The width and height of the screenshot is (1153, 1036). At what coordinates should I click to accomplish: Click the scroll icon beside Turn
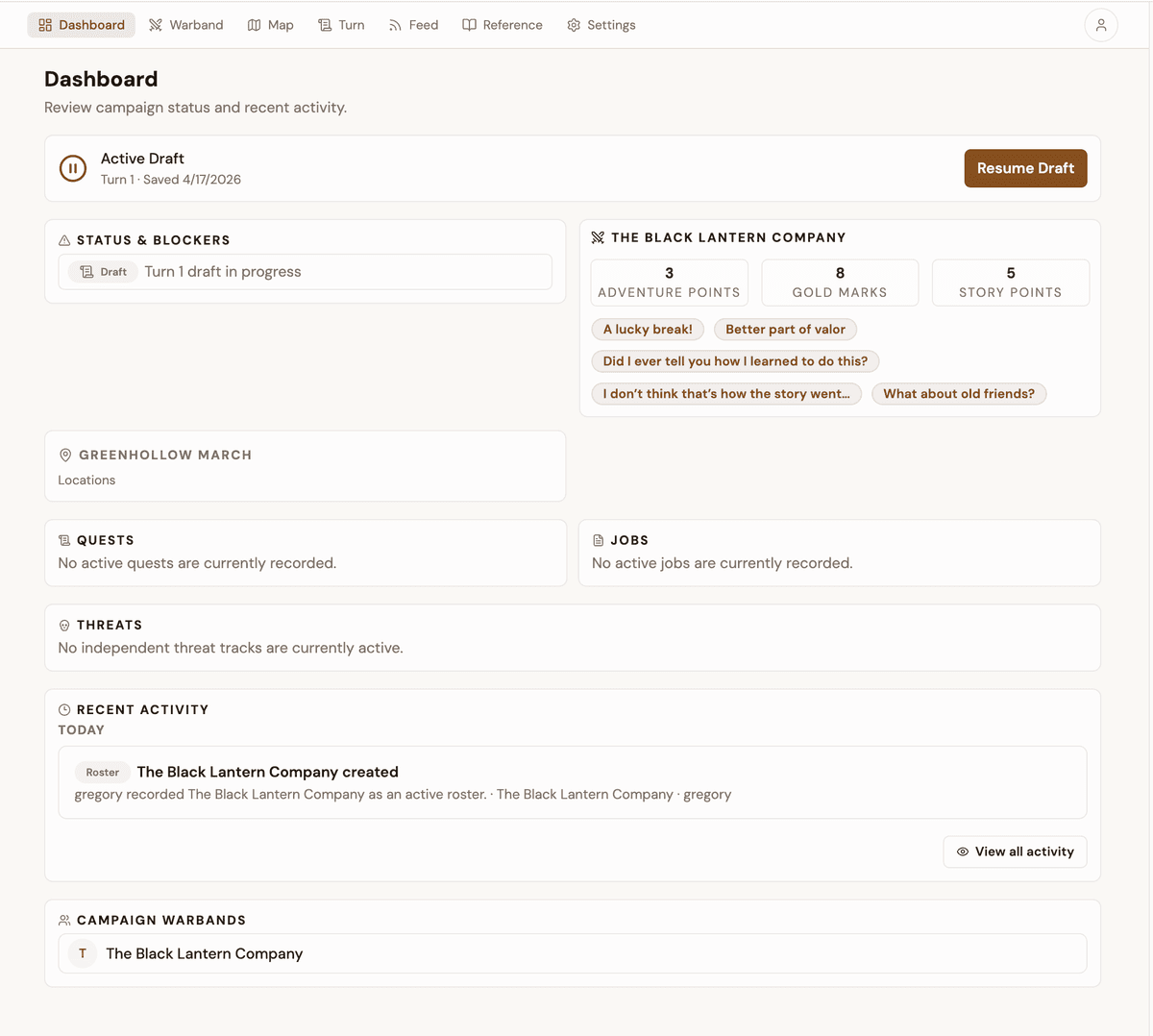(325, 25)
